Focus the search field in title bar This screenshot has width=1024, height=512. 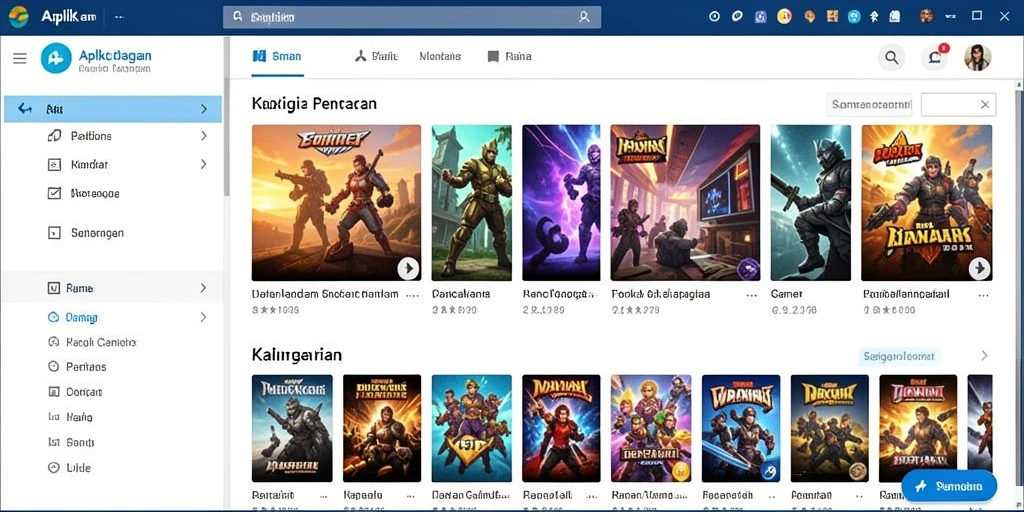pos(411,17)
